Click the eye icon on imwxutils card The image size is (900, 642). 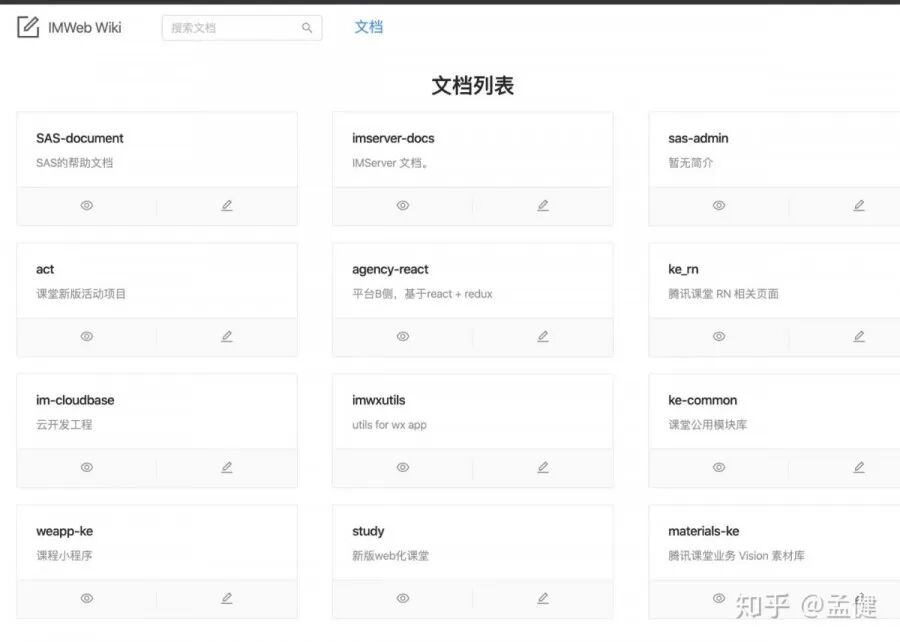coord(402,467)
